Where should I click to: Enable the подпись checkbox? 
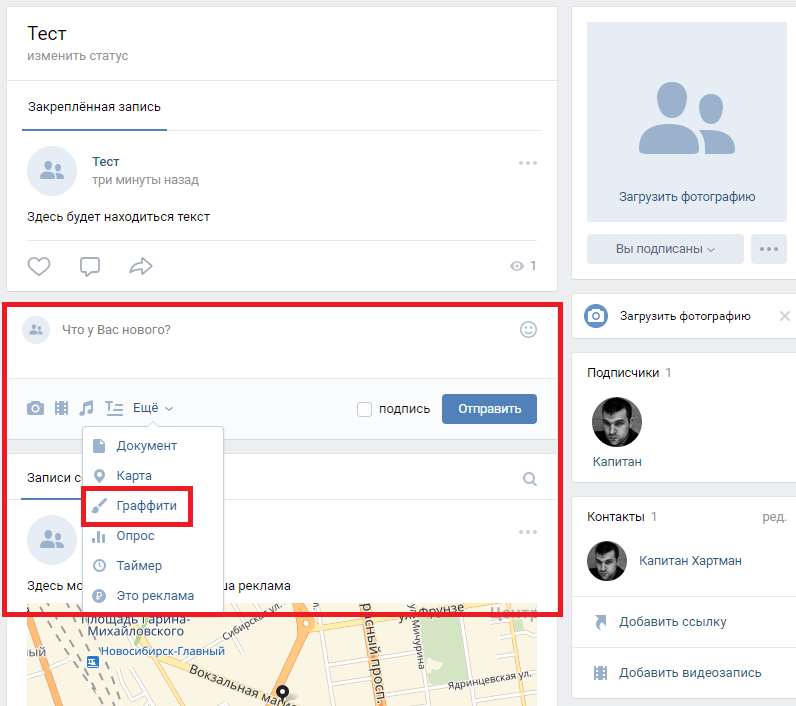point(365,409)
